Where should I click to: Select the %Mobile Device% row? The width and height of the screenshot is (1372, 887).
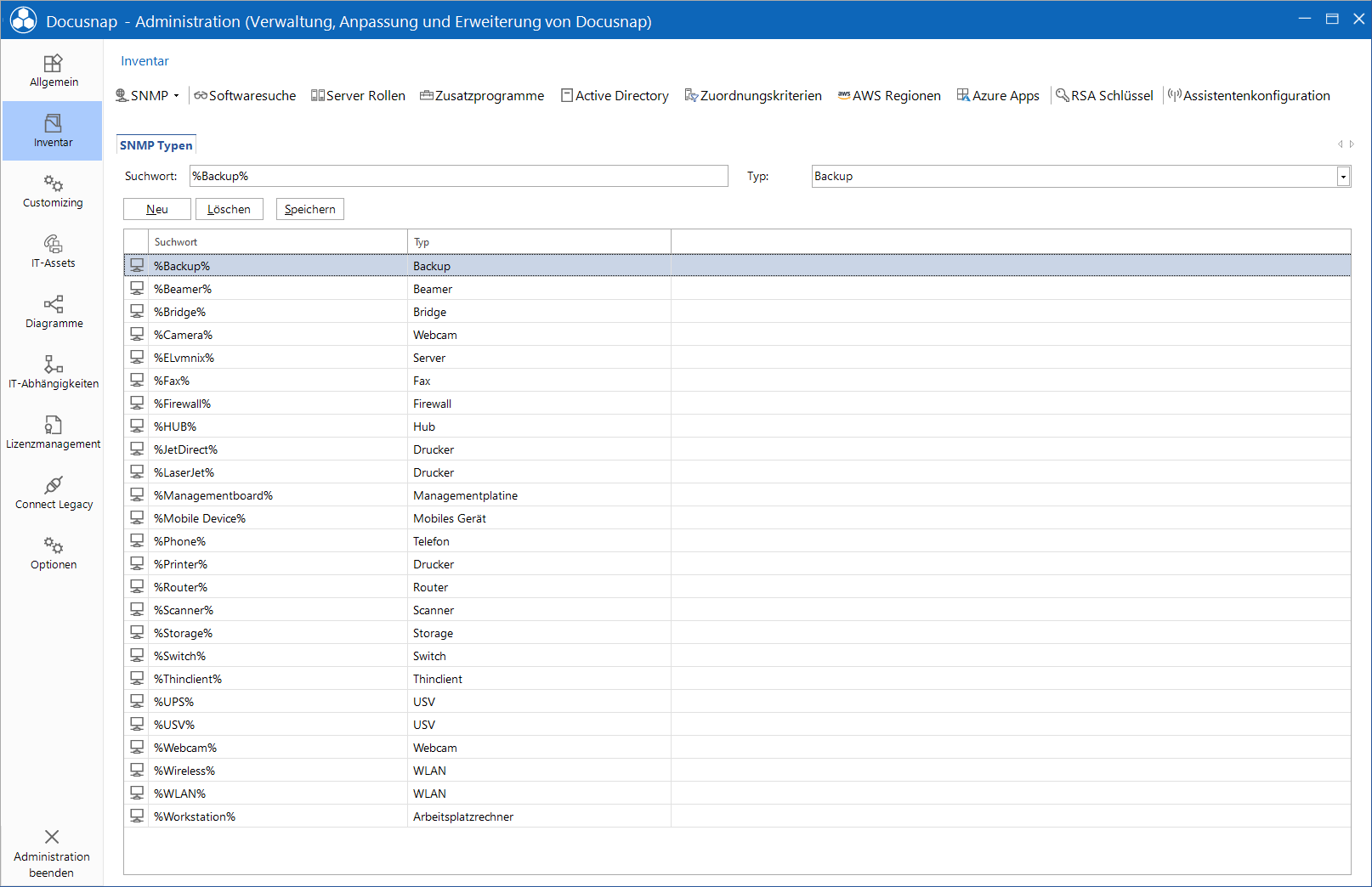[x=737, y=518]
